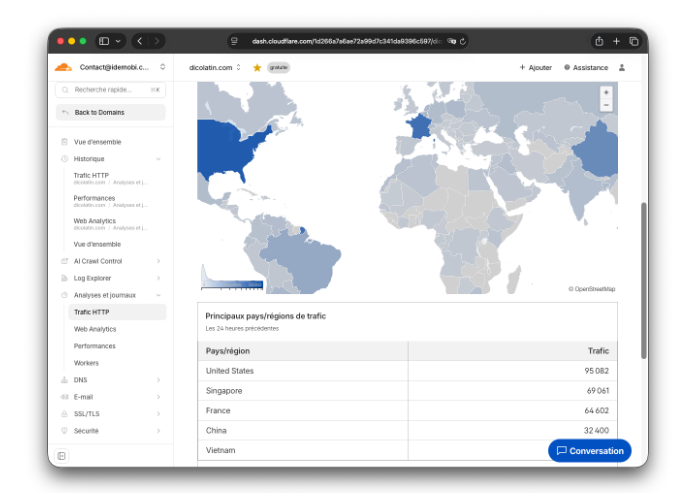The width and height of the screenshot is (696, 493).
Task: Click the Ajouter button
Action: click(535, 67)
